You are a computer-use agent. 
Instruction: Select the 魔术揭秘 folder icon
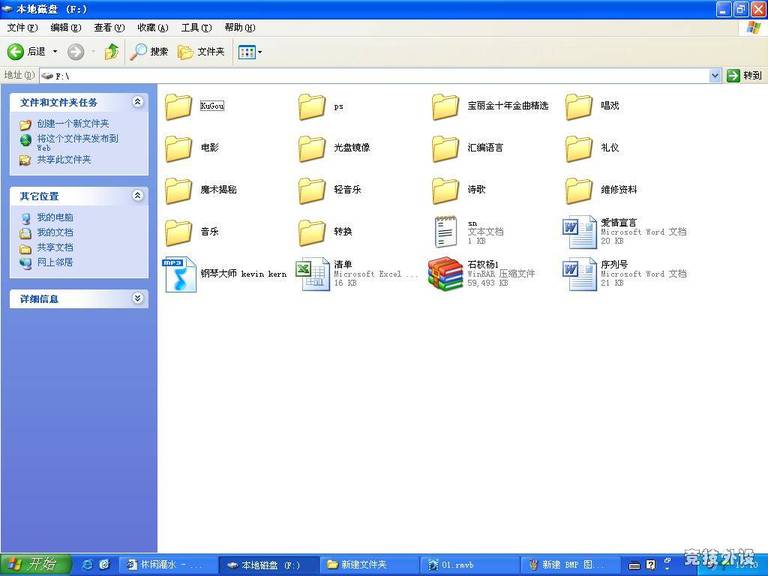coord(178,191)
